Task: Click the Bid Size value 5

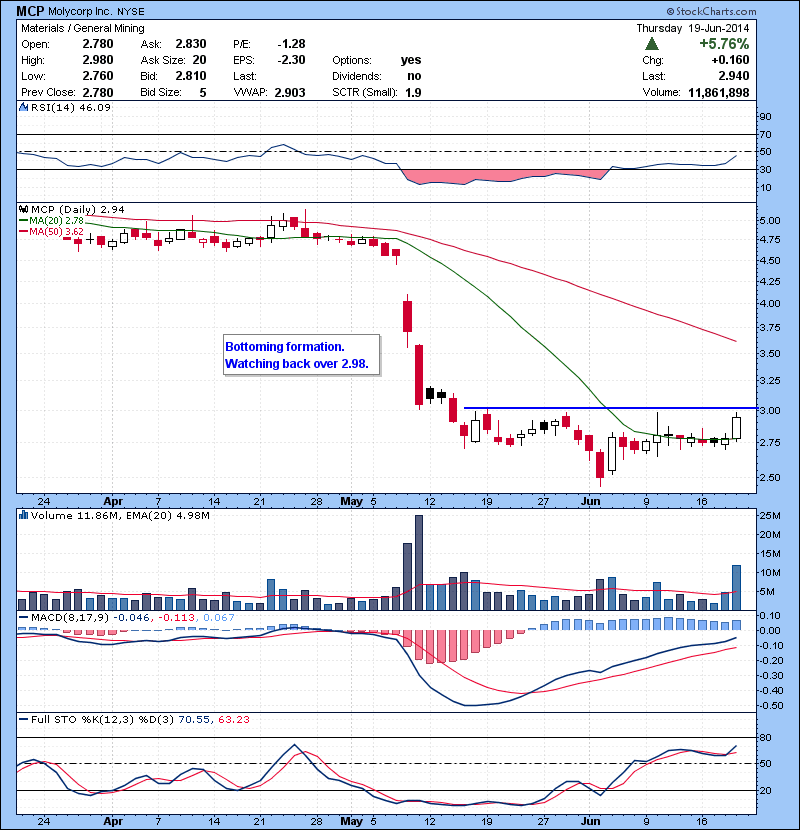Action: click(203, 93)
